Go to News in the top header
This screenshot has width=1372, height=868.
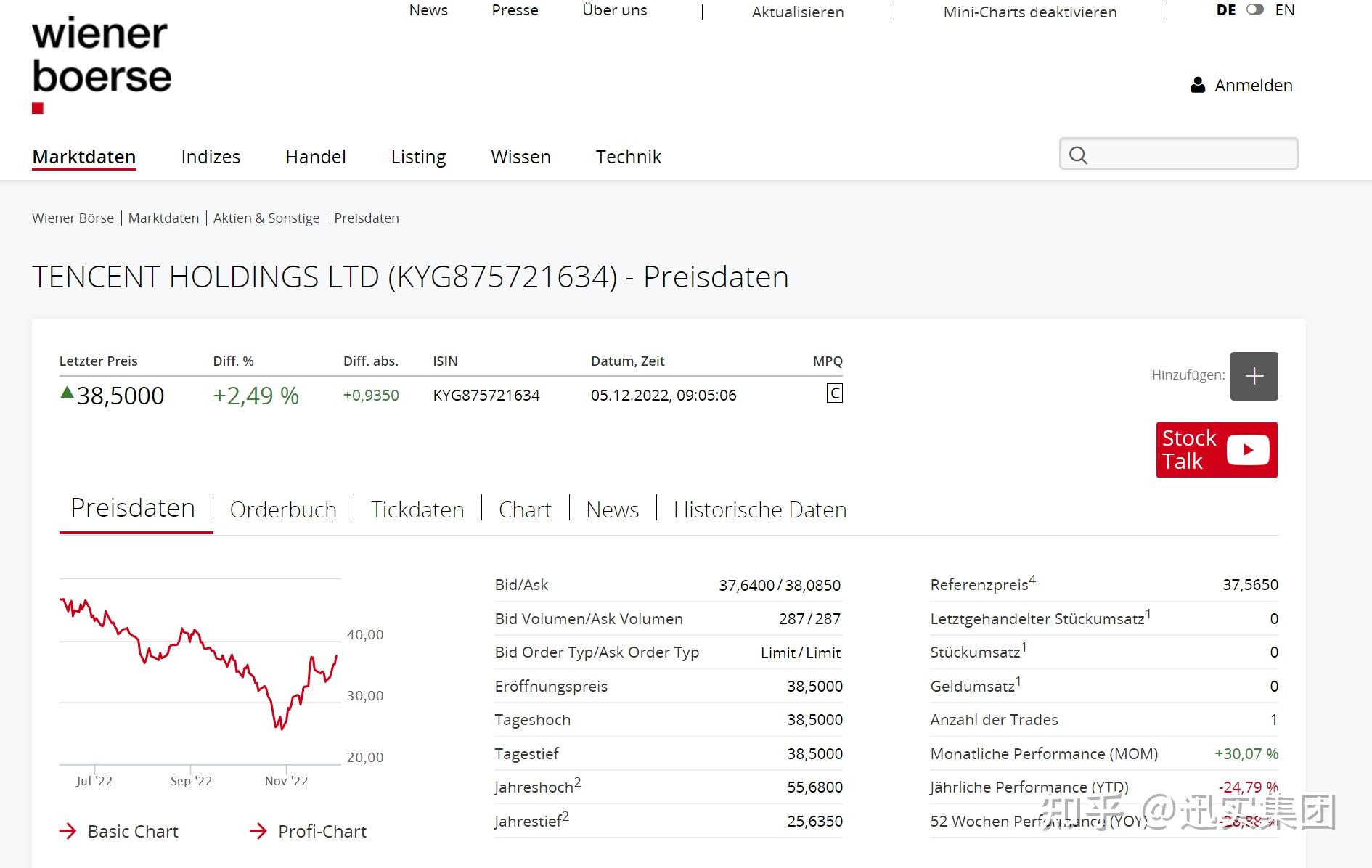(x=428, y=10)
